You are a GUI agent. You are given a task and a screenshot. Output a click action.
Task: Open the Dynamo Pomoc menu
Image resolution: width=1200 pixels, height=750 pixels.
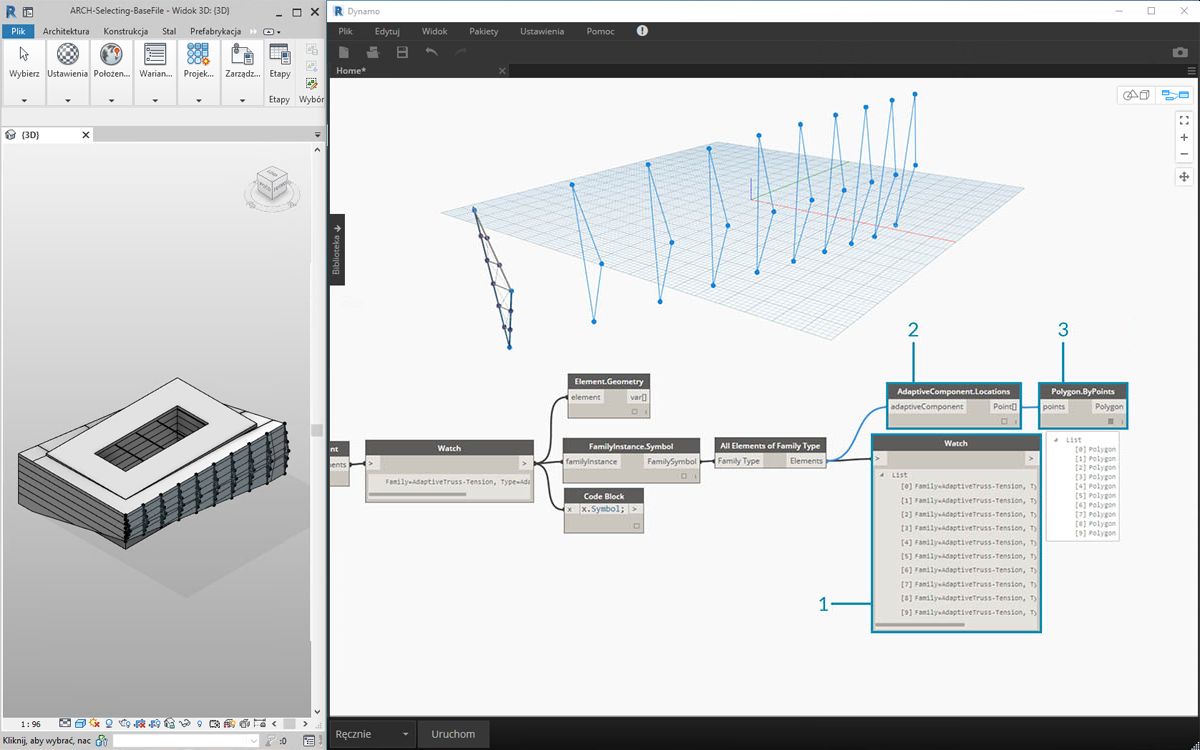(x=601, y=31)
